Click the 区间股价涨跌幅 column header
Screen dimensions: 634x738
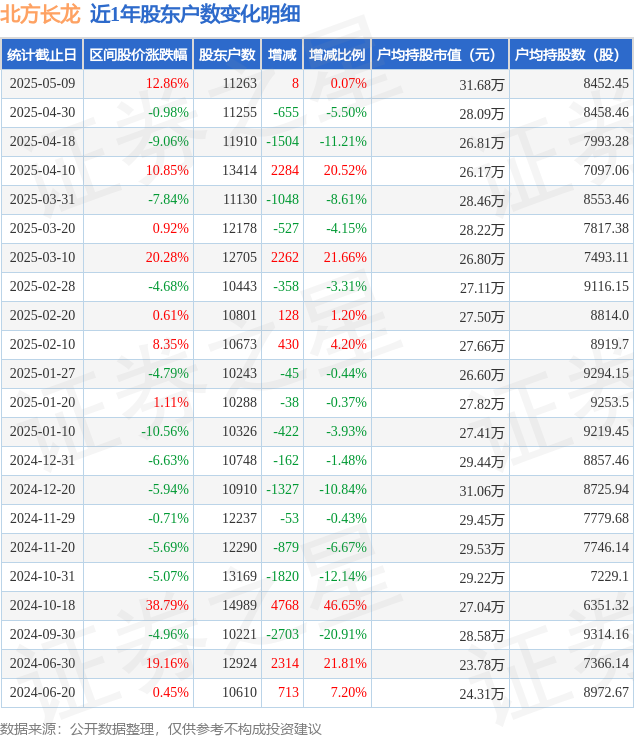coord(138,55)
